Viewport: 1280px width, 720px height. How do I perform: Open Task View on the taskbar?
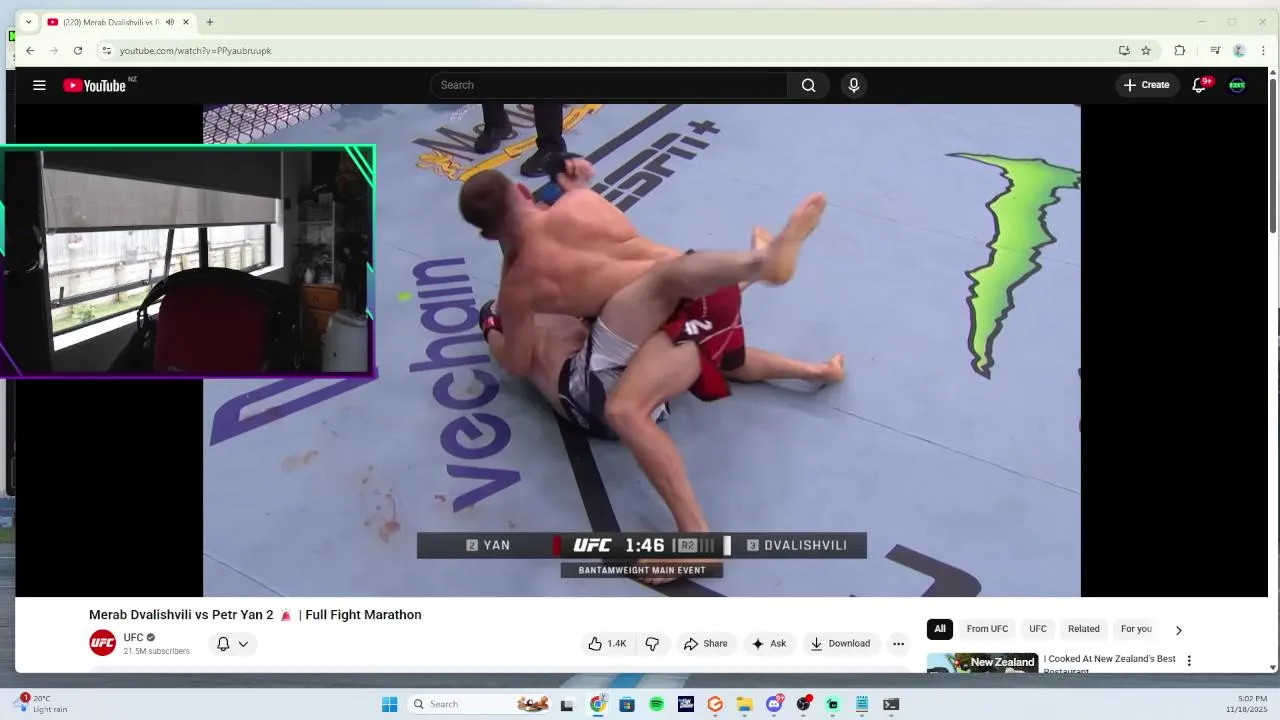pyautogui.click(x=567, y=704)
